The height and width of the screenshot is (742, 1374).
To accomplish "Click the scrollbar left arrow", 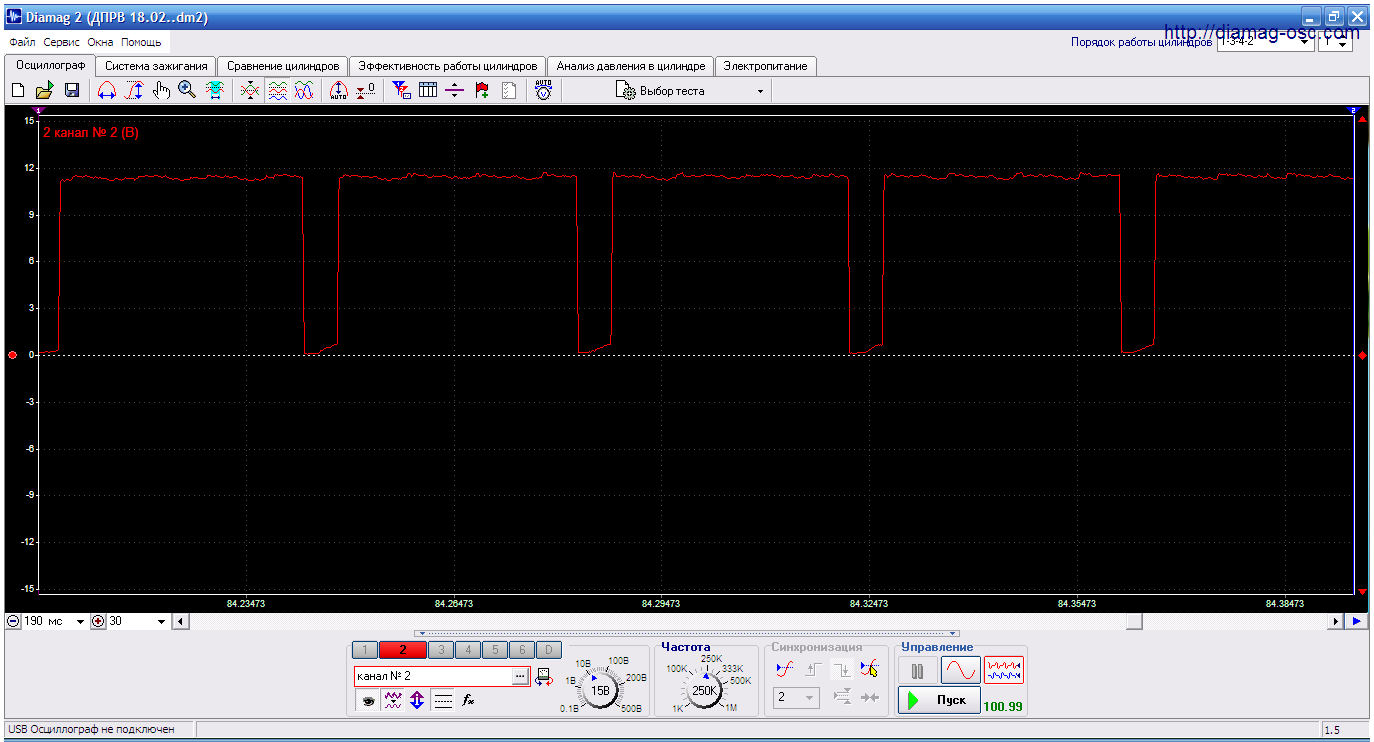I will [x=180, y=621].
